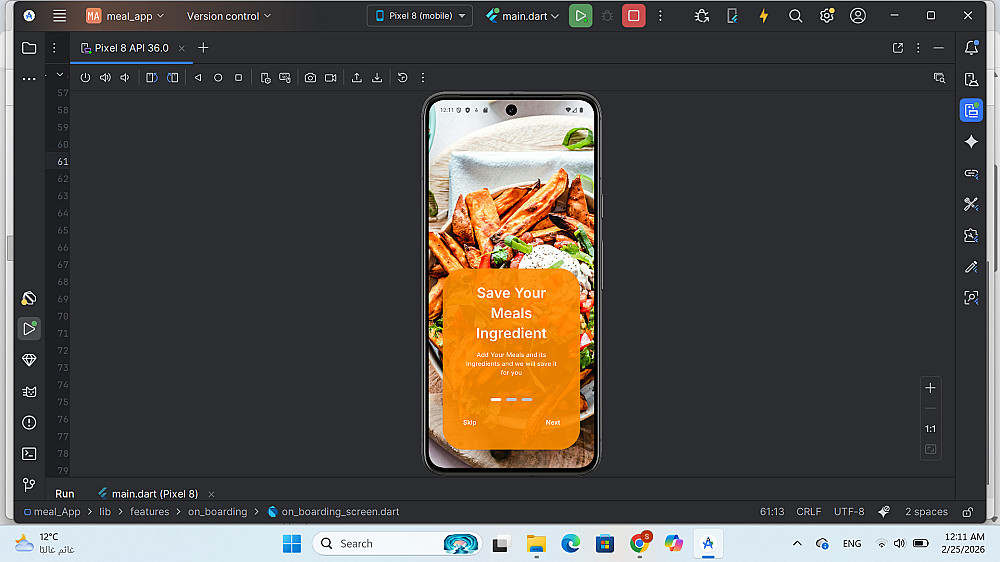The height and width of the screenshot is (562, 1000).
Task: Open the Gemini sparkle assistant
Action: pos(971,142)
